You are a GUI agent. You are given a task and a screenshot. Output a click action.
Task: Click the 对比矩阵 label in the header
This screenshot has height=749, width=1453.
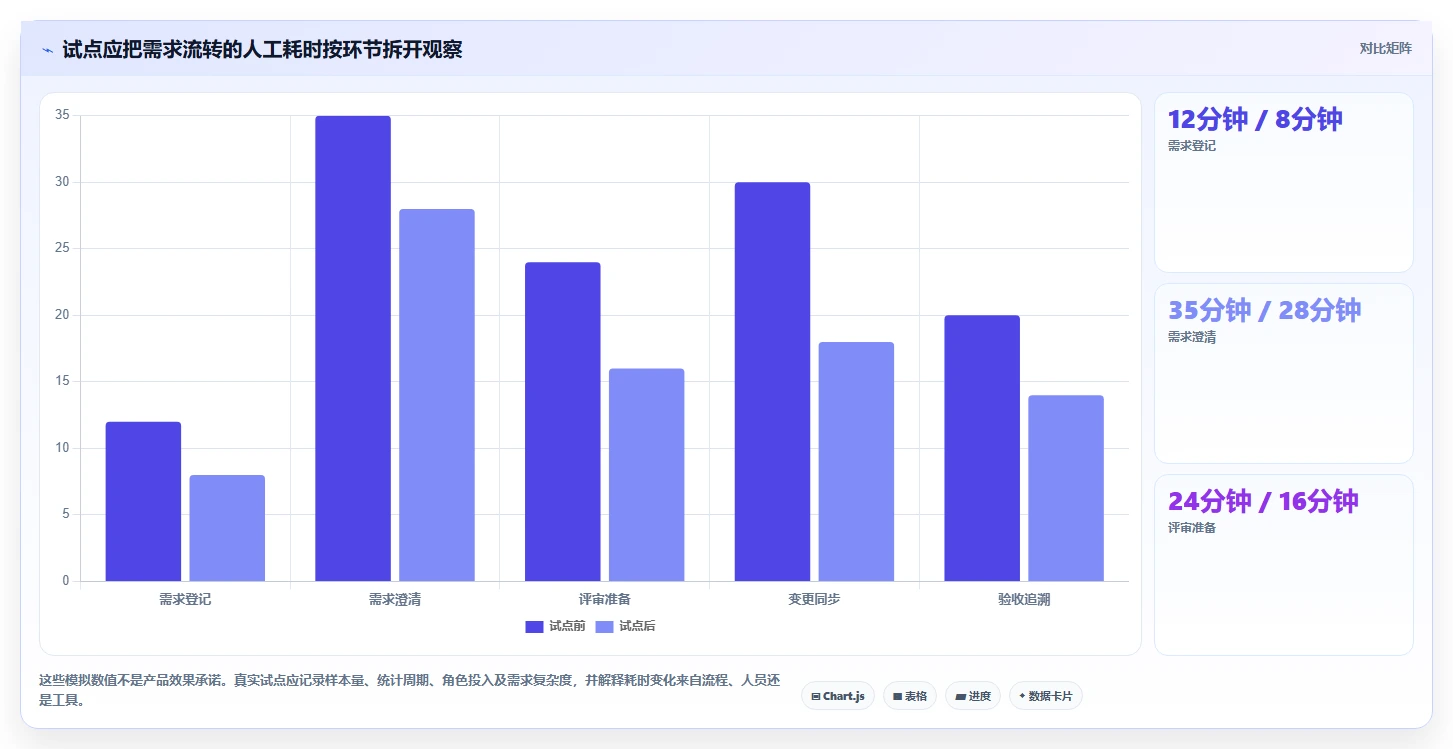(1386, 48)
